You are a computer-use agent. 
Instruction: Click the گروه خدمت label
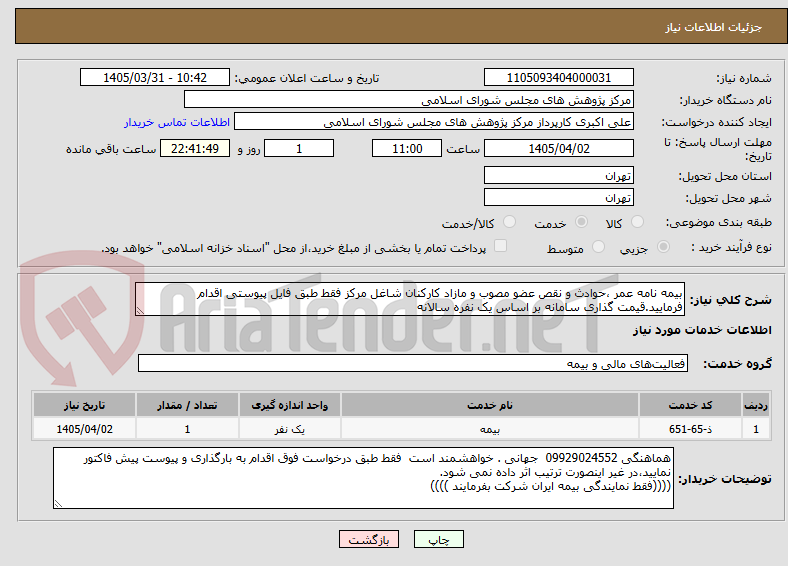737,364
